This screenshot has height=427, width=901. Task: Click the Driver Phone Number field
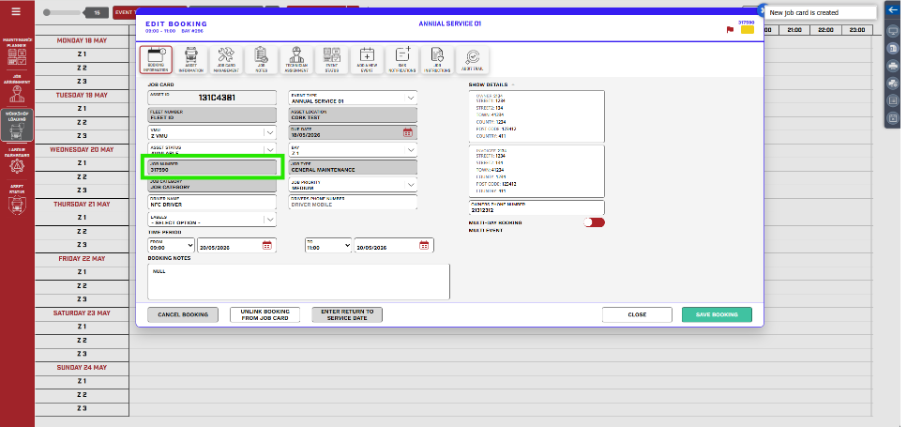353,202
